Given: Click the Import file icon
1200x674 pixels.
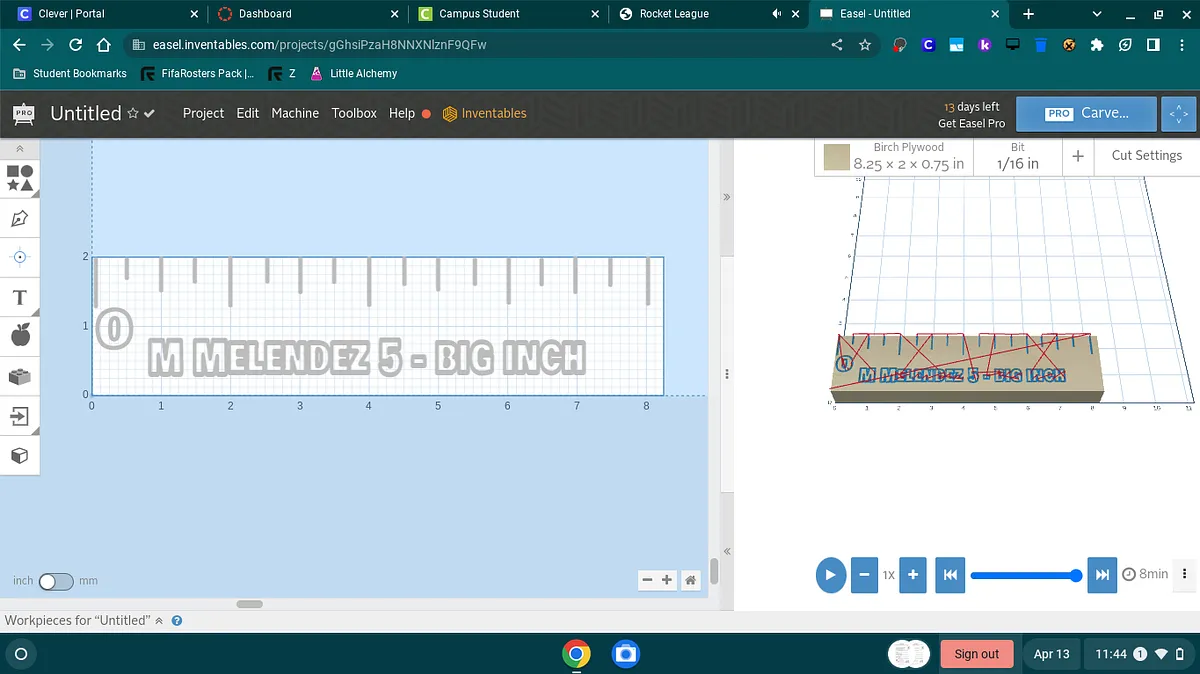Looking at the screenshot, I should [x=20, y=416].
